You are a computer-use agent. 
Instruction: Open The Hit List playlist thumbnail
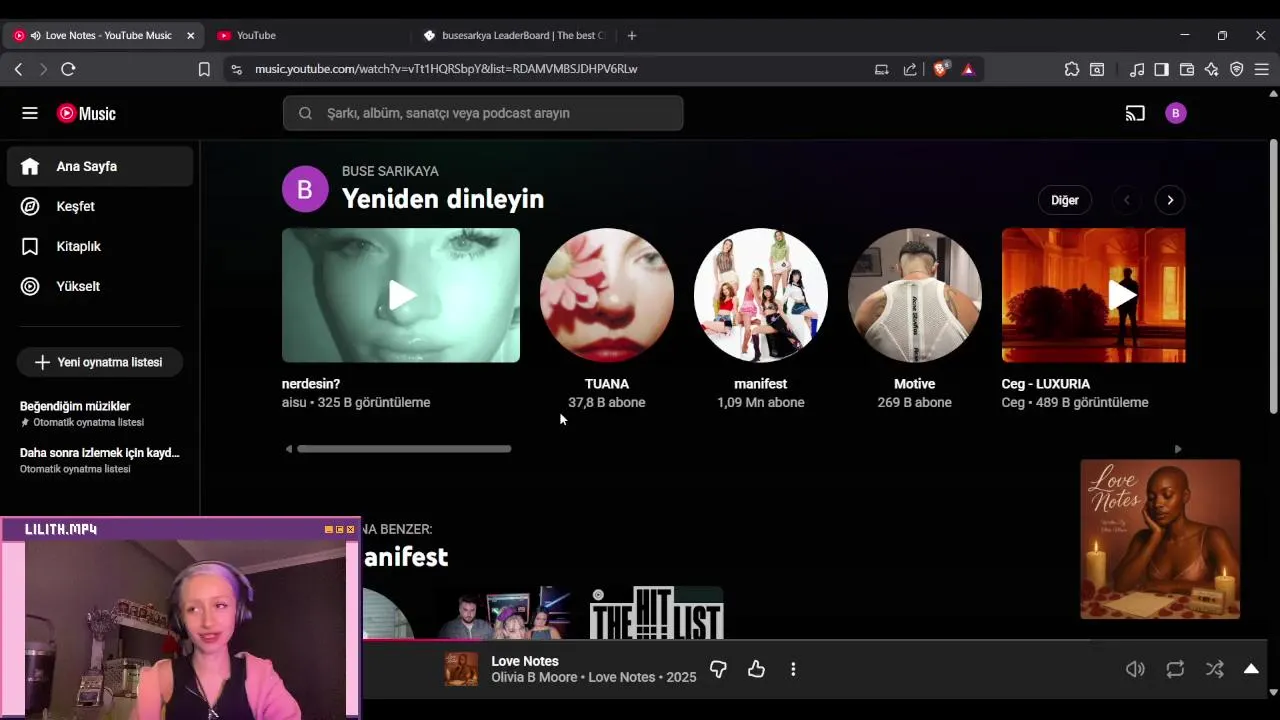click(656, 613)
